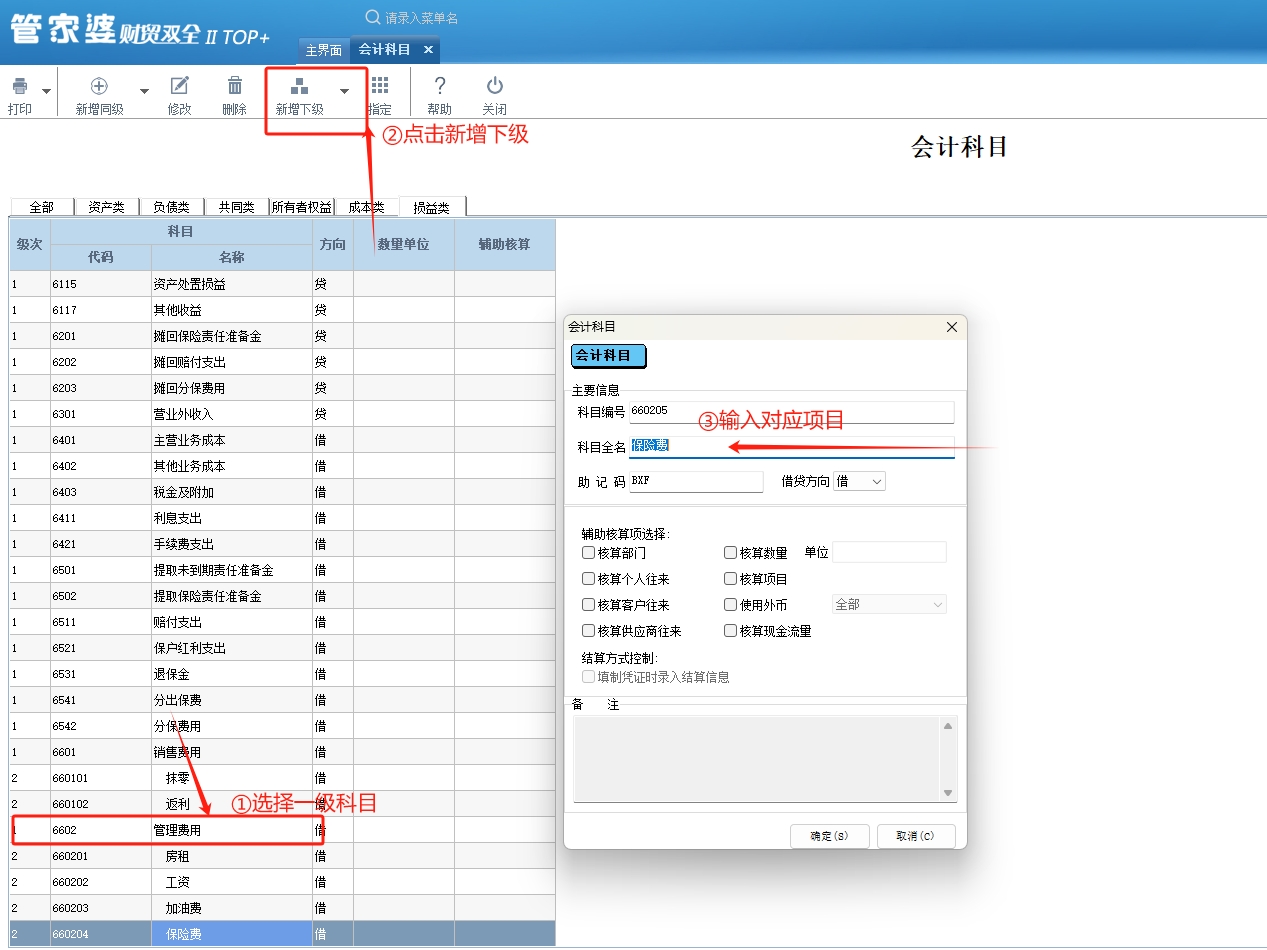This screenshot has width=1267, height=950.
Task: Toggle the 核算客户往来 checkbox
Action: point(588,605)
